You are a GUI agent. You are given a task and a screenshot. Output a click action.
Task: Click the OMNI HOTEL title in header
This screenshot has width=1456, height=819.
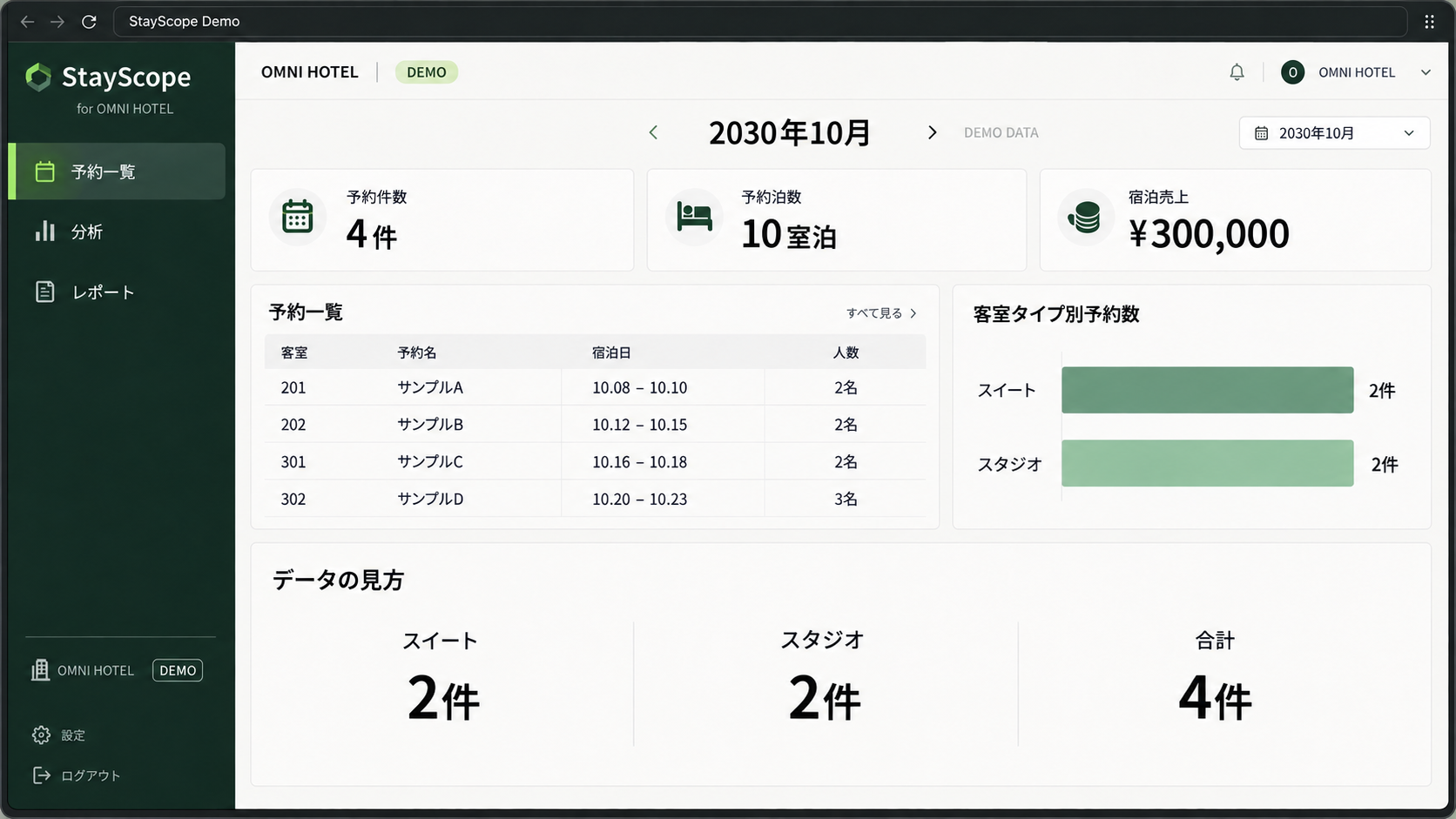309,72
